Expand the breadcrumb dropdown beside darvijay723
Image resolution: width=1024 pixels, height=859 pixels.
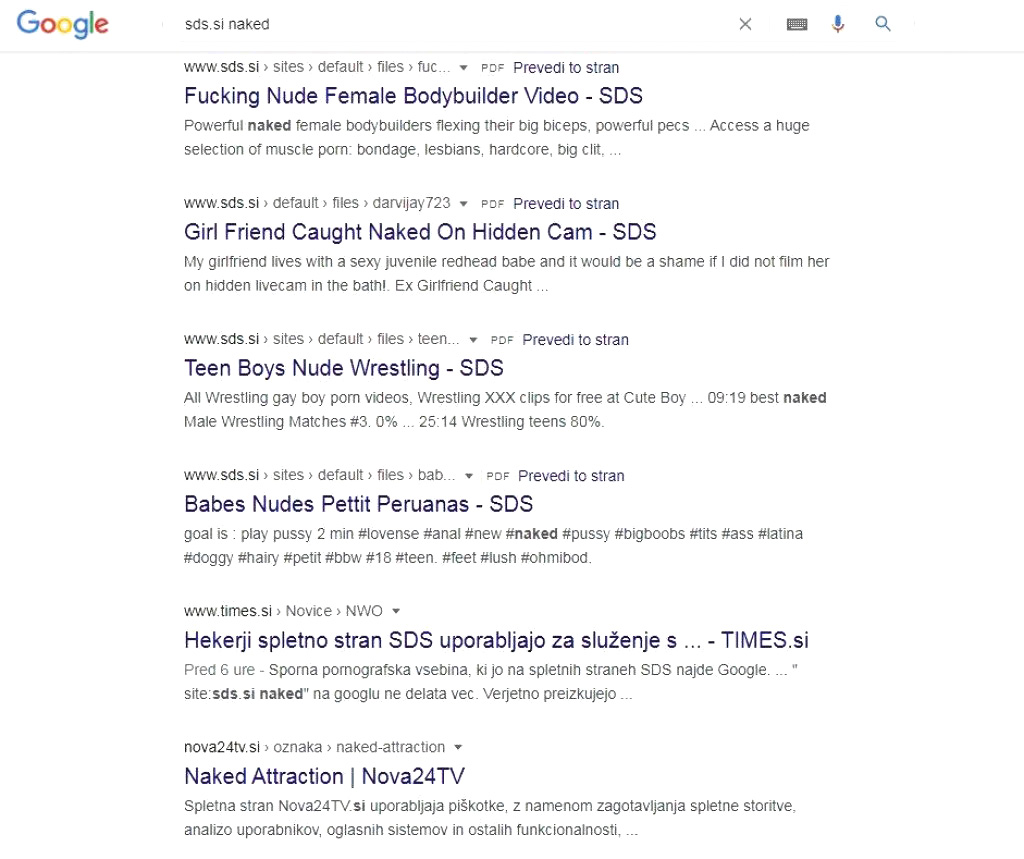(462, 203)
